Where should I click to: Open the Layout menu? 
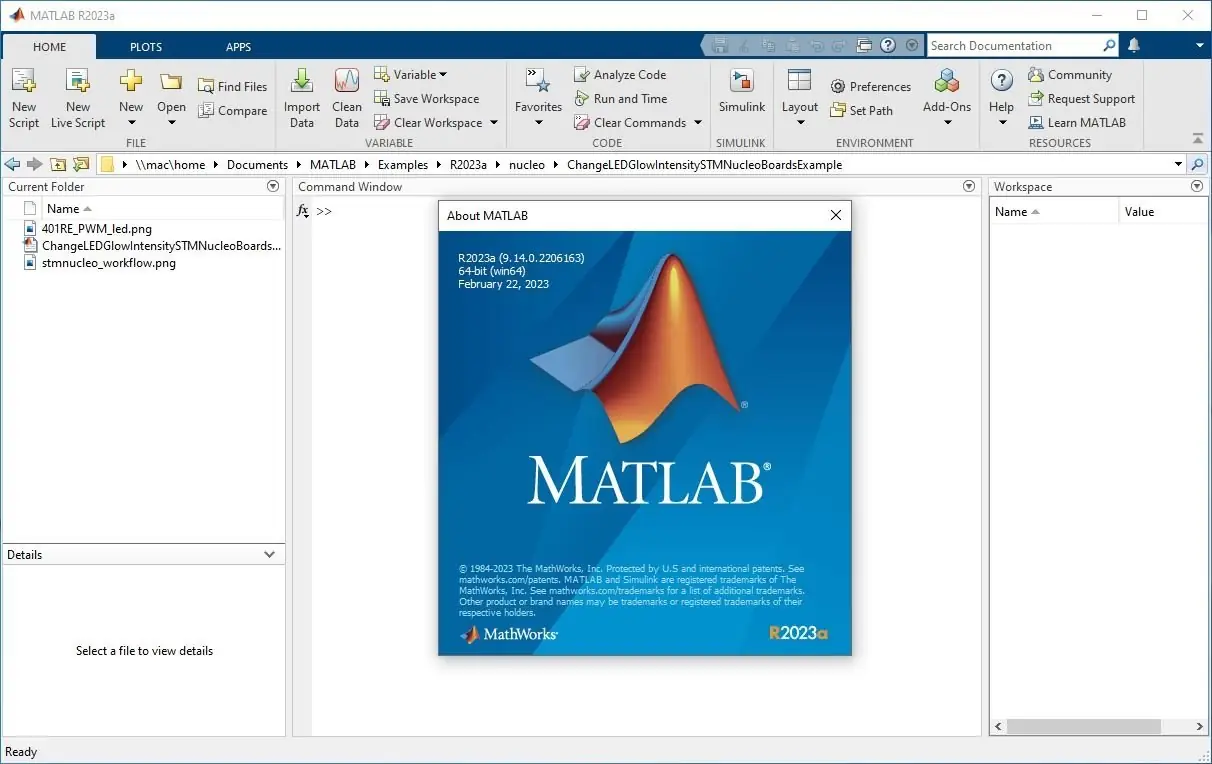[x=800, y=98]
